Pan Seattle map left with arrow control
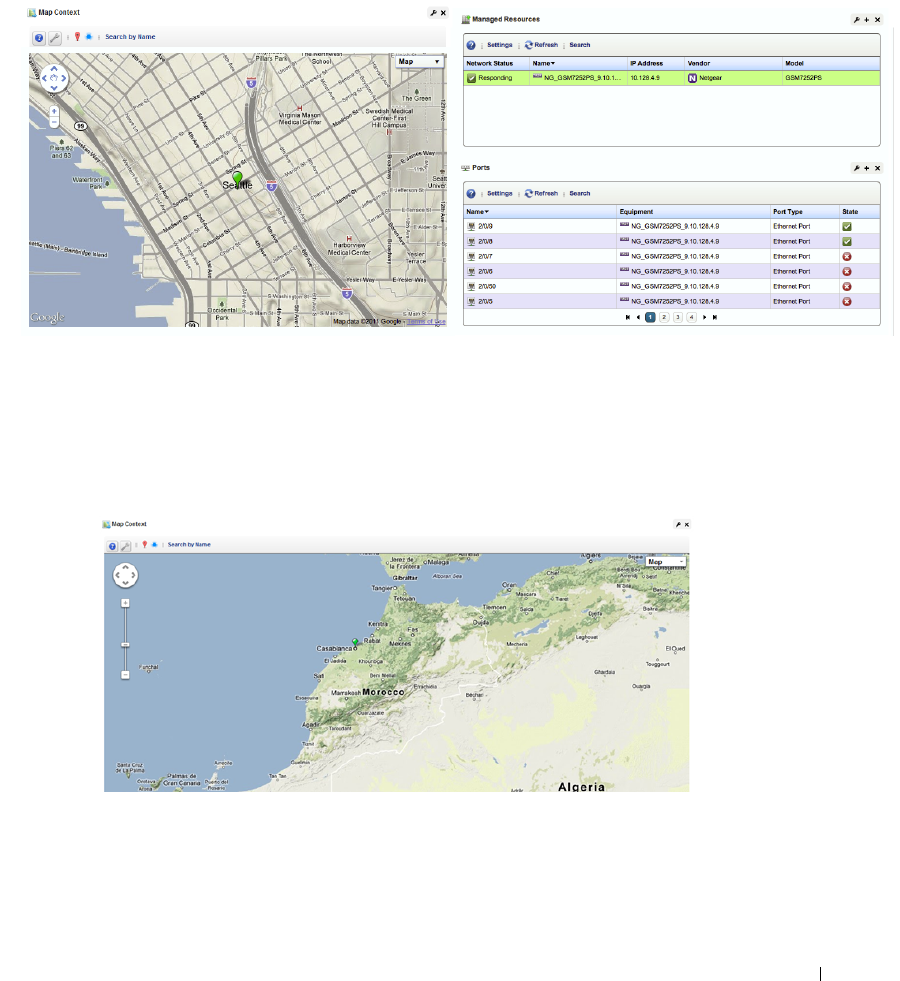This screenshot has width=900, height=981. pyautogui.click(x=44, y=78)
